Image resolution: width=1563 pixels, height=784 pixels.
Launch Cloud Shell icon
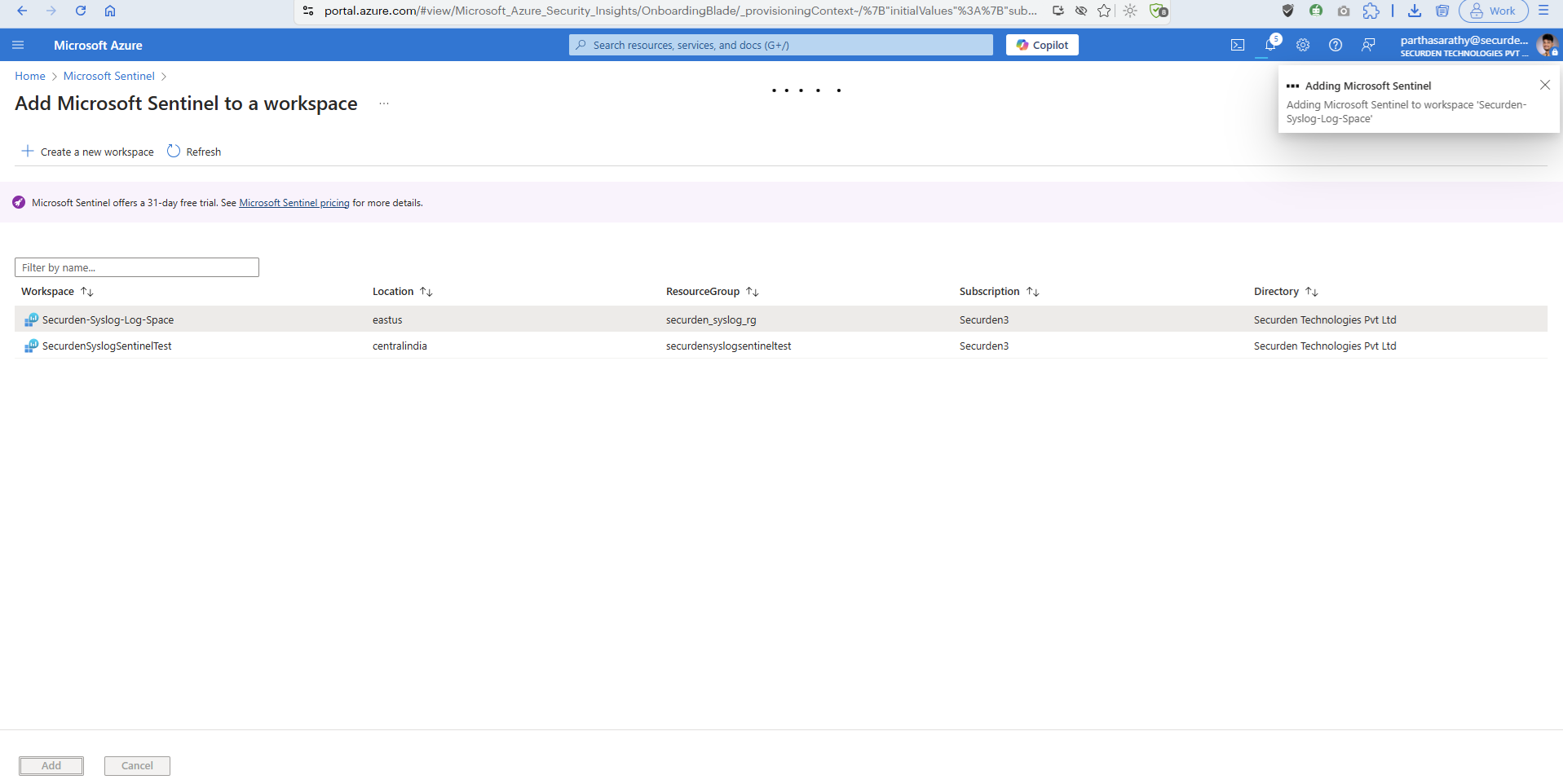(1238, 45)
